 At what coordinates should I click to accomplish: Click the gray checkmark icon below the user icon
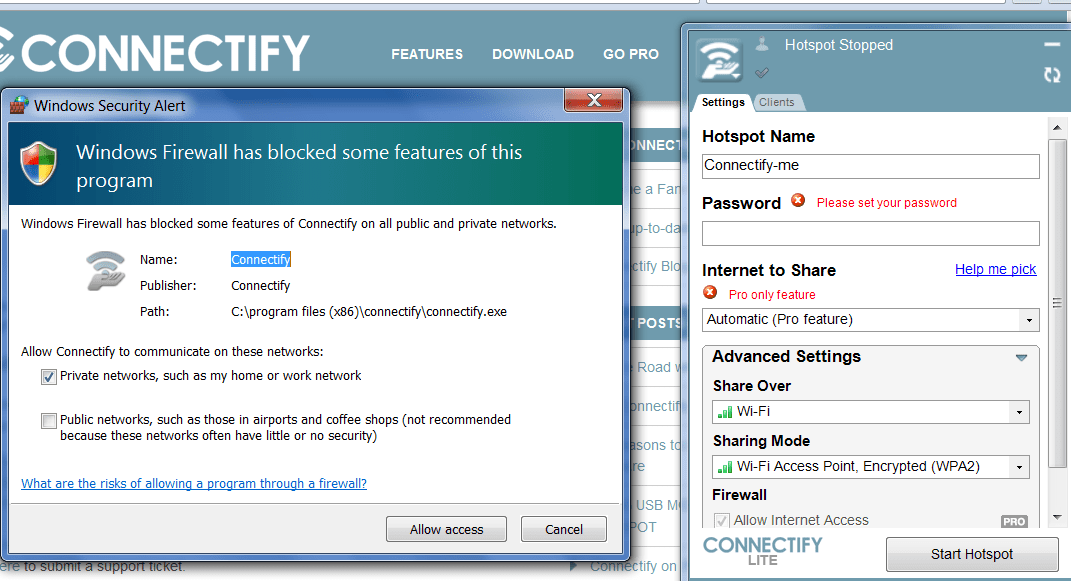point(762,72)
